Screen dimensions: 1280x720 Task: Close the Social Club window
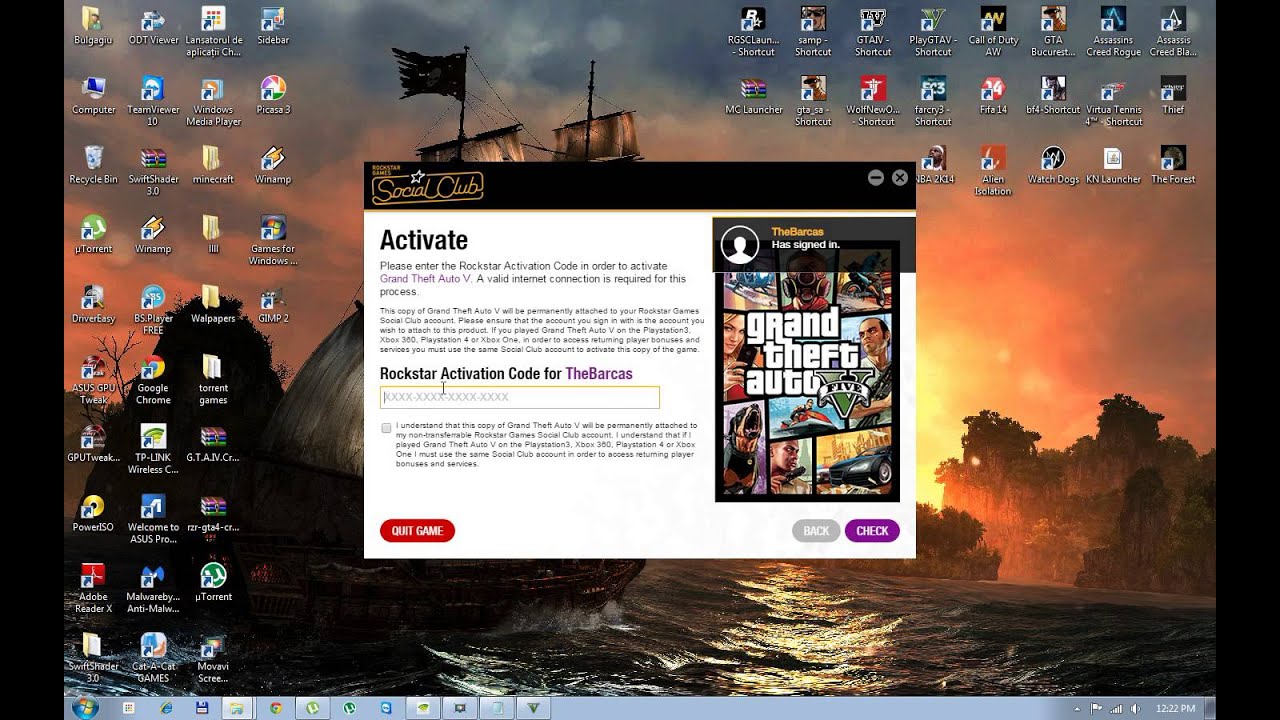pos(900,177)
